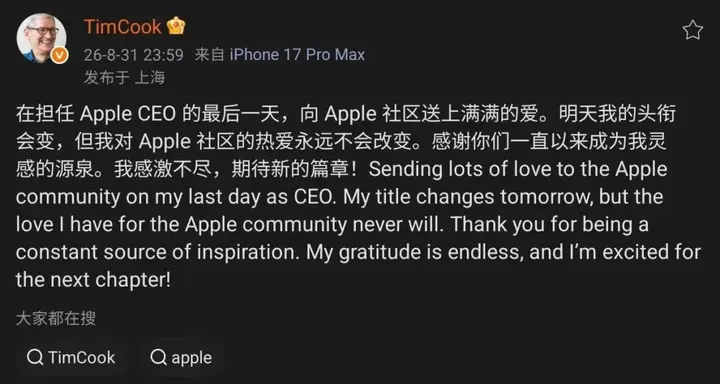Click the line 'community on my last day'
The image size is (720, 384).
click(339, 197)
